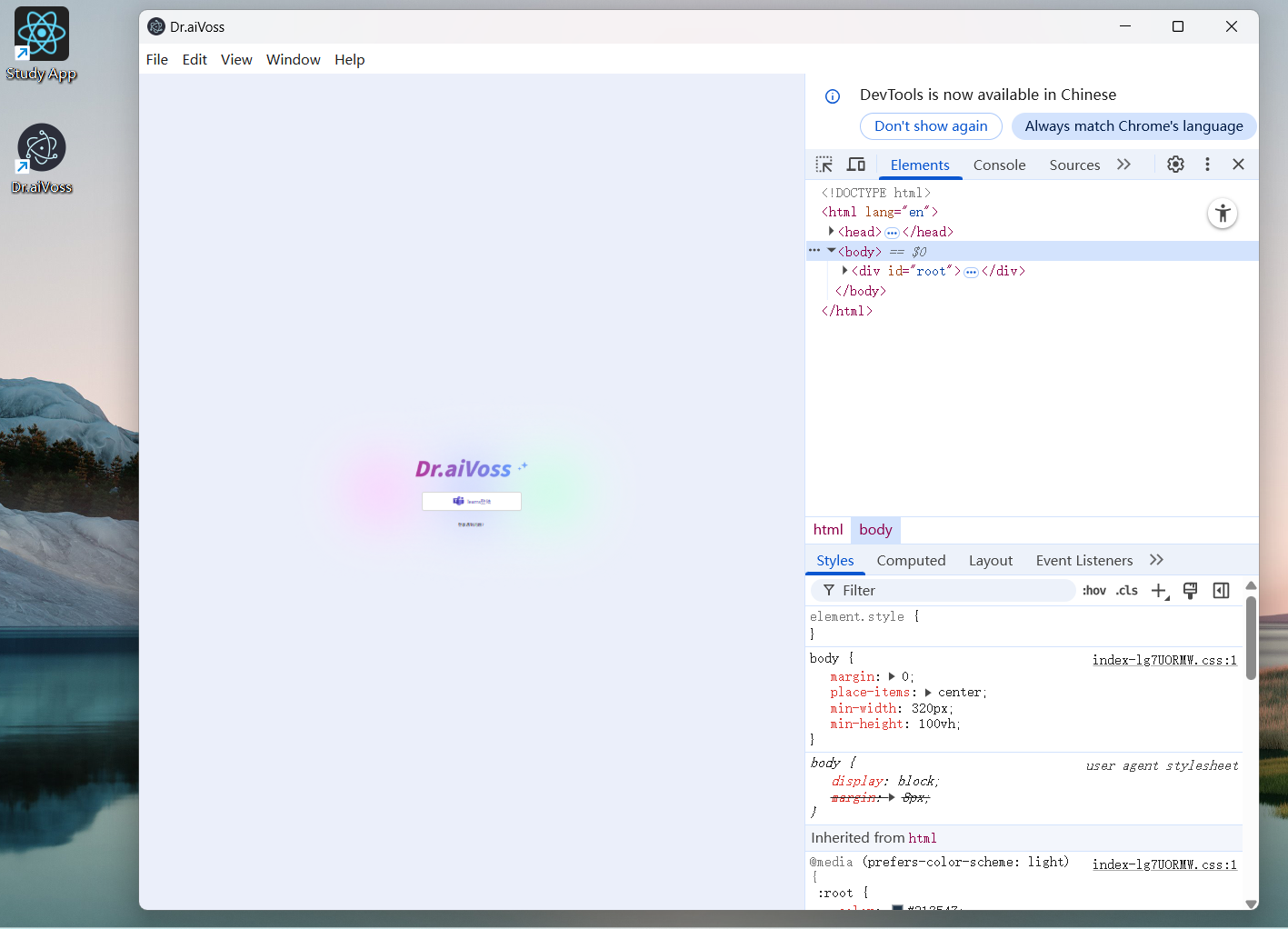Open the Help menu
The image size is (1288, 929).
[x=349, y=59]
